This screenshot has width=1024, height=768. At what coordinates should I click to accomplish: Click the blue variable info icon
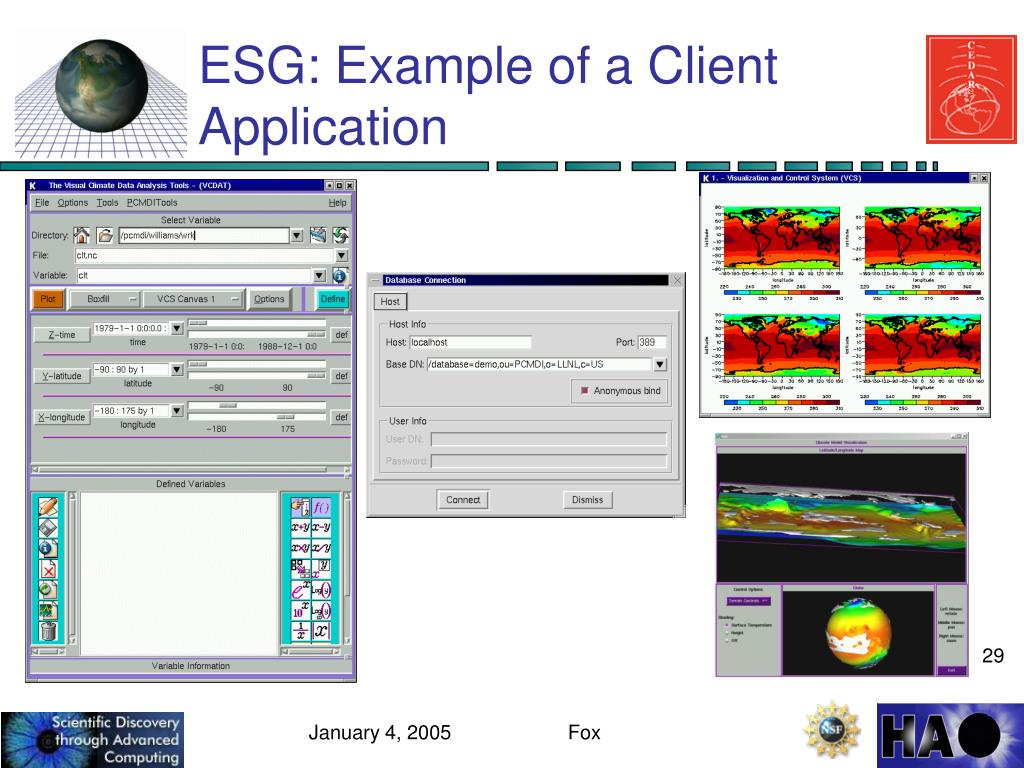tap(339, 276)
